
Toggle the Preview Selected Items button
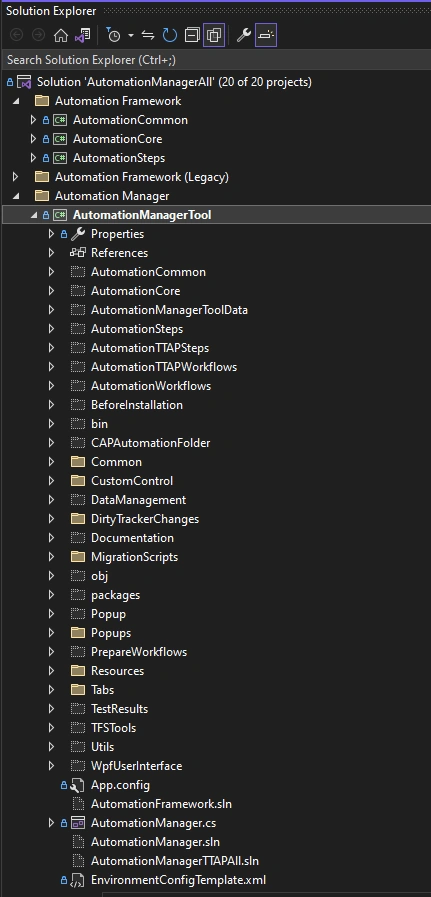click(x=266, y=35)
